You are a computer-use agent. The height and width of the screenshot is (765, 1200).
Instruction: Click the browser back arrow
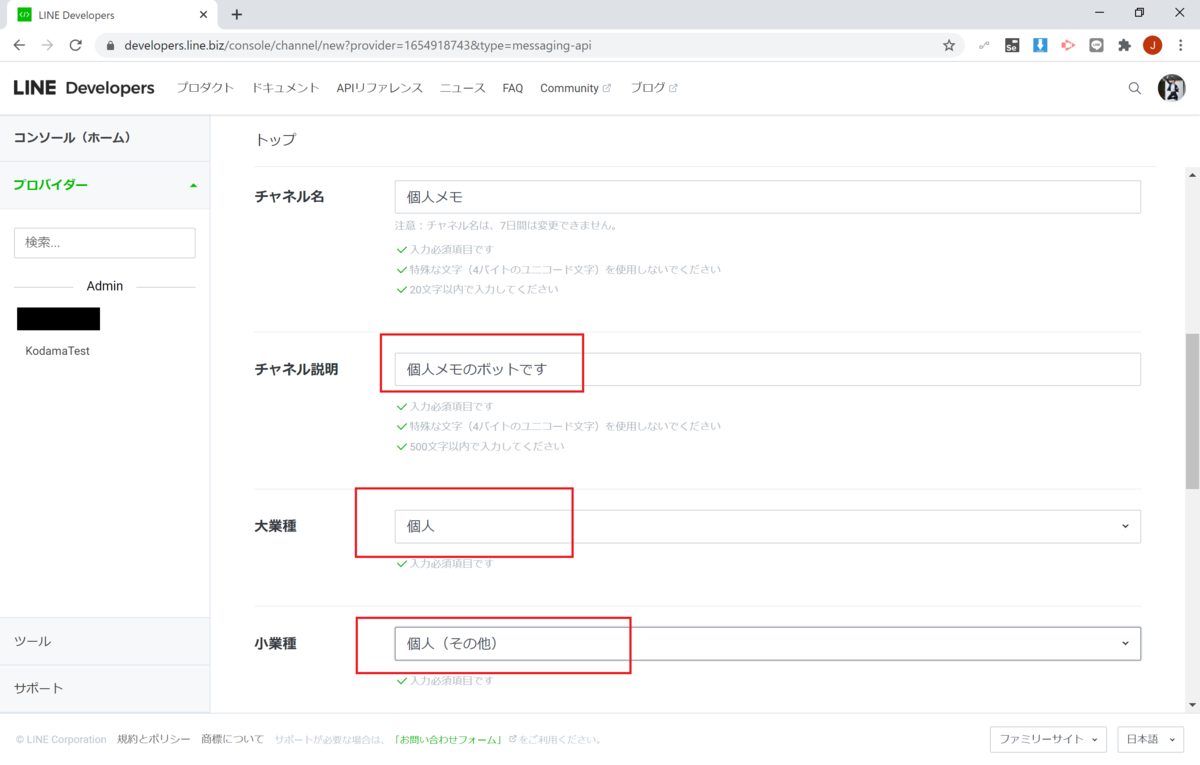[x=19, y=45]
